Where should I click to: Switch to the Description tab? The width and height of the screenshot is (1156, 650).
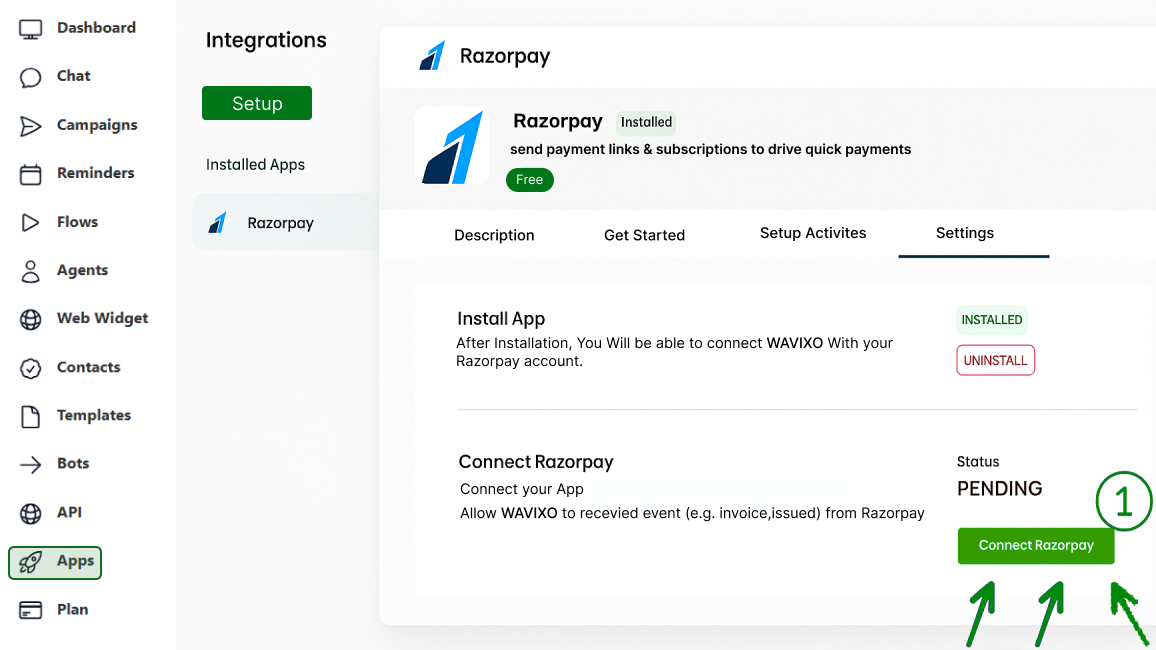click(x=494, y=235)
